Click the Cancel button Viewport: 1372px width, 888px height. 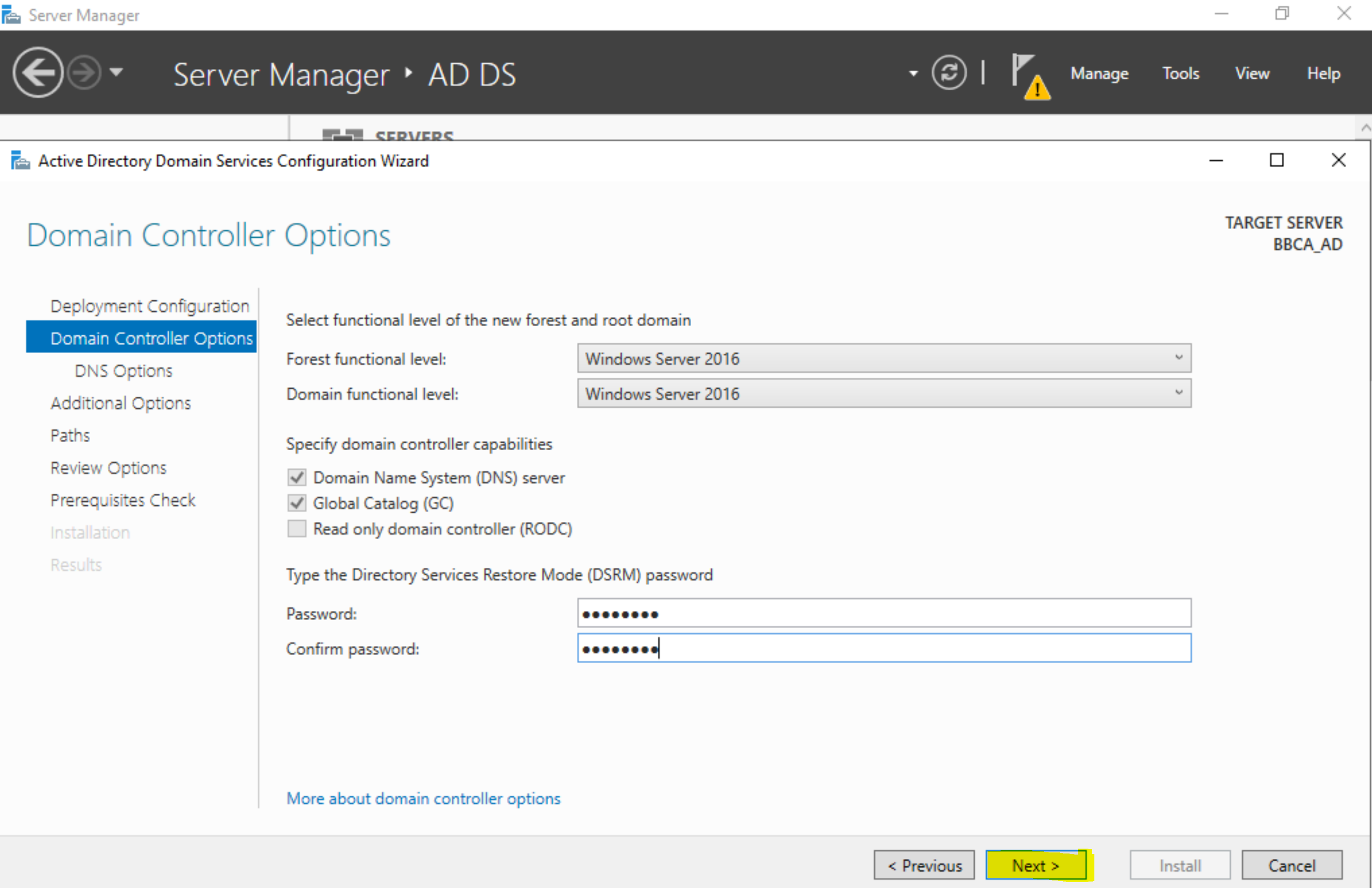(1292, 865)
